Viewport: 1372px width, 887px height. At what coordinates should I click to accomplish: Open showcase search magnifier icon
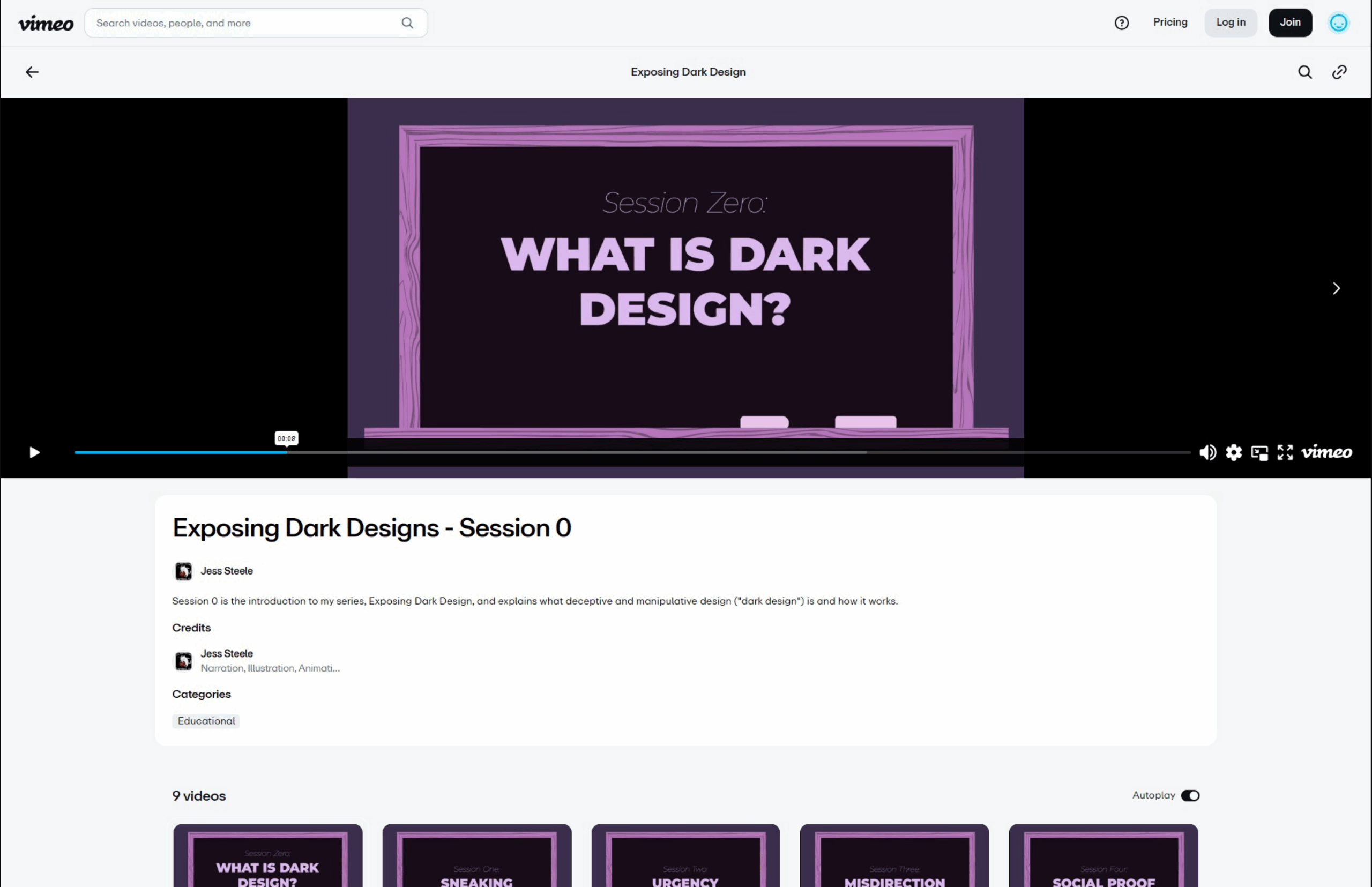pyautogui.click(x=1304, y=72)
